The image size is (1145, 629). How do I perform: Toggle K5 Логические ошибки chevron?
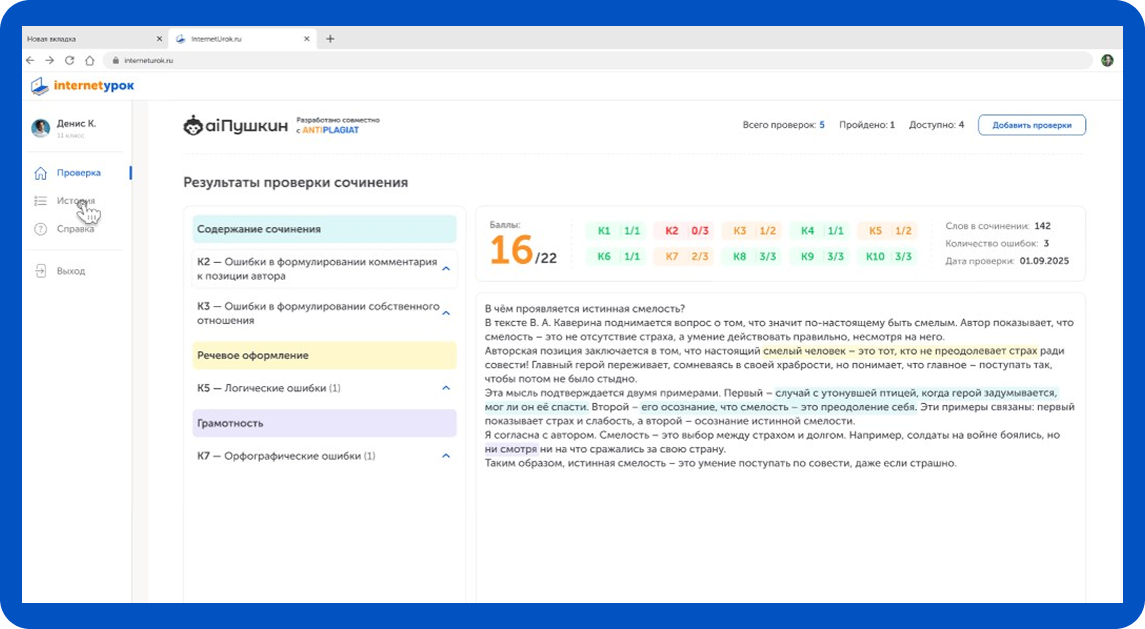coord(446,388)
